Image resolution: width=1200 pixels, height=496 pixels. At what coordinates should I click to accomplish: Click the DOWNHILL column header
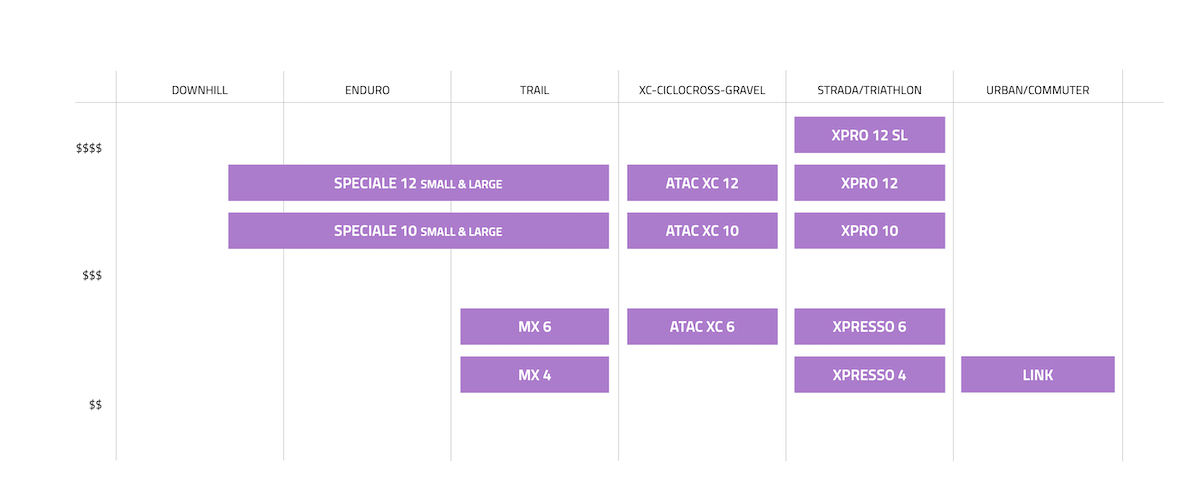pos(200,90)
